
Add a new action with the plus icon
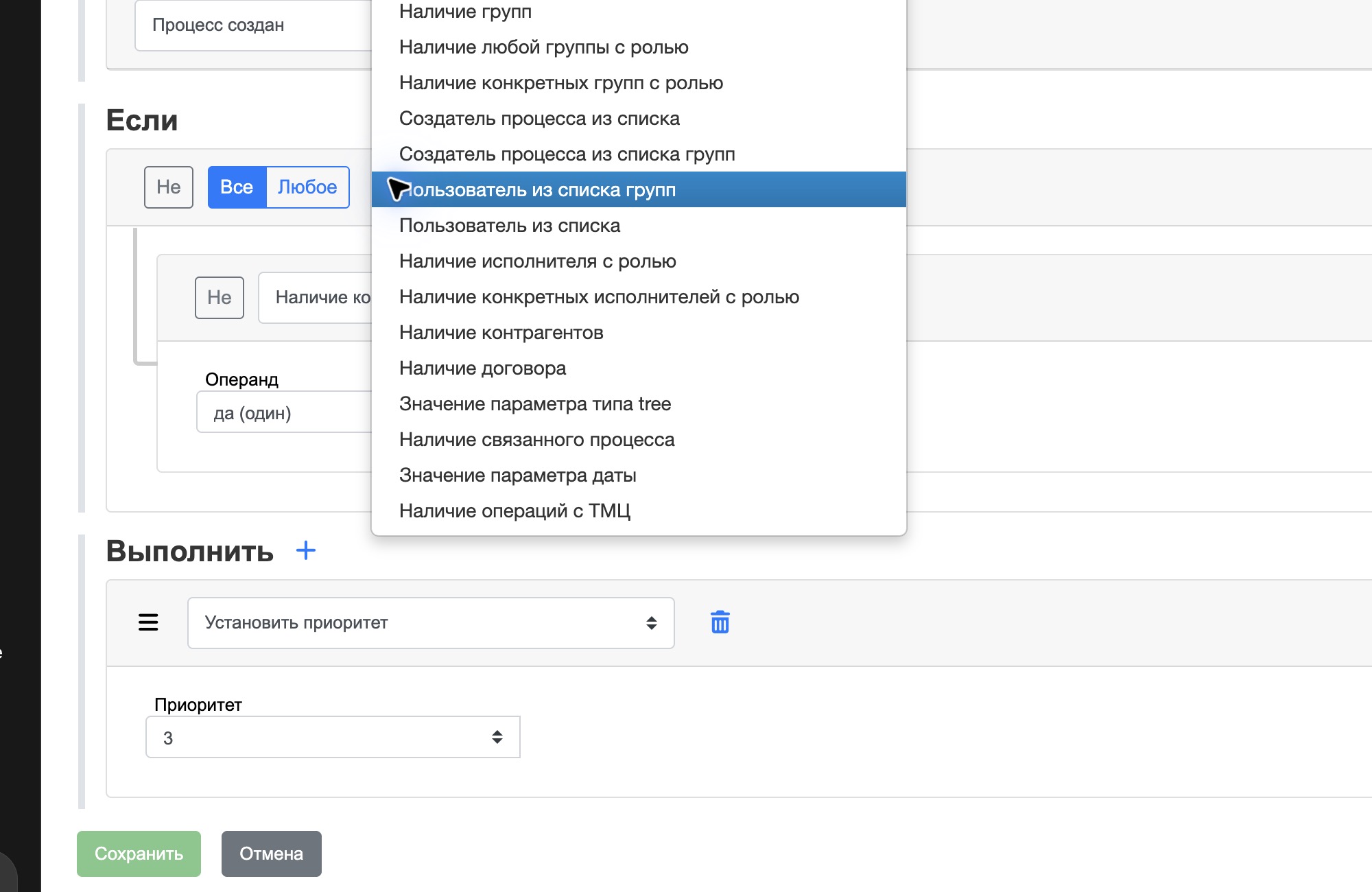pos(306,550)
